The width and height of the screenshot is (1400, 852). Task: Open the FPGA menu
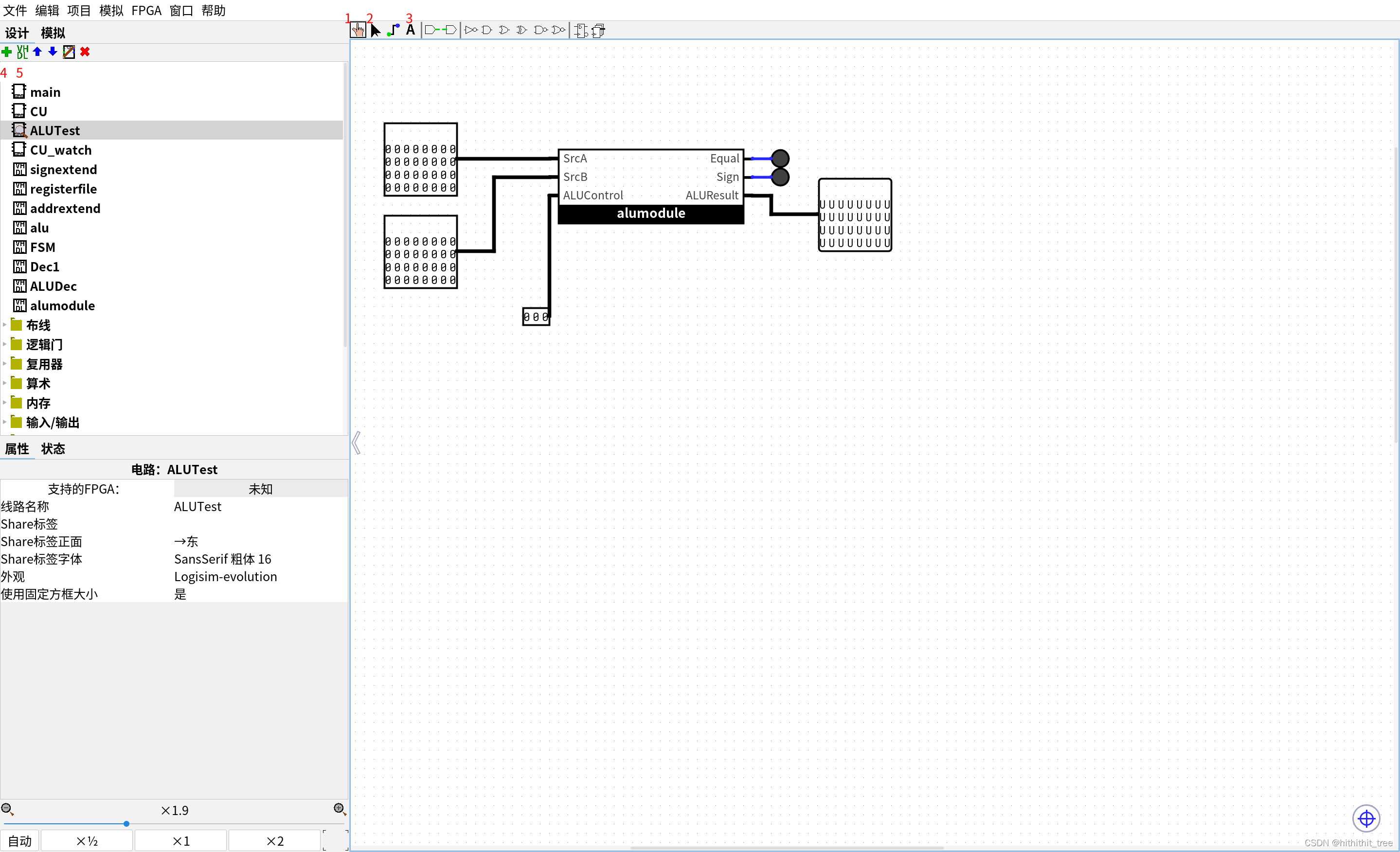146,10
